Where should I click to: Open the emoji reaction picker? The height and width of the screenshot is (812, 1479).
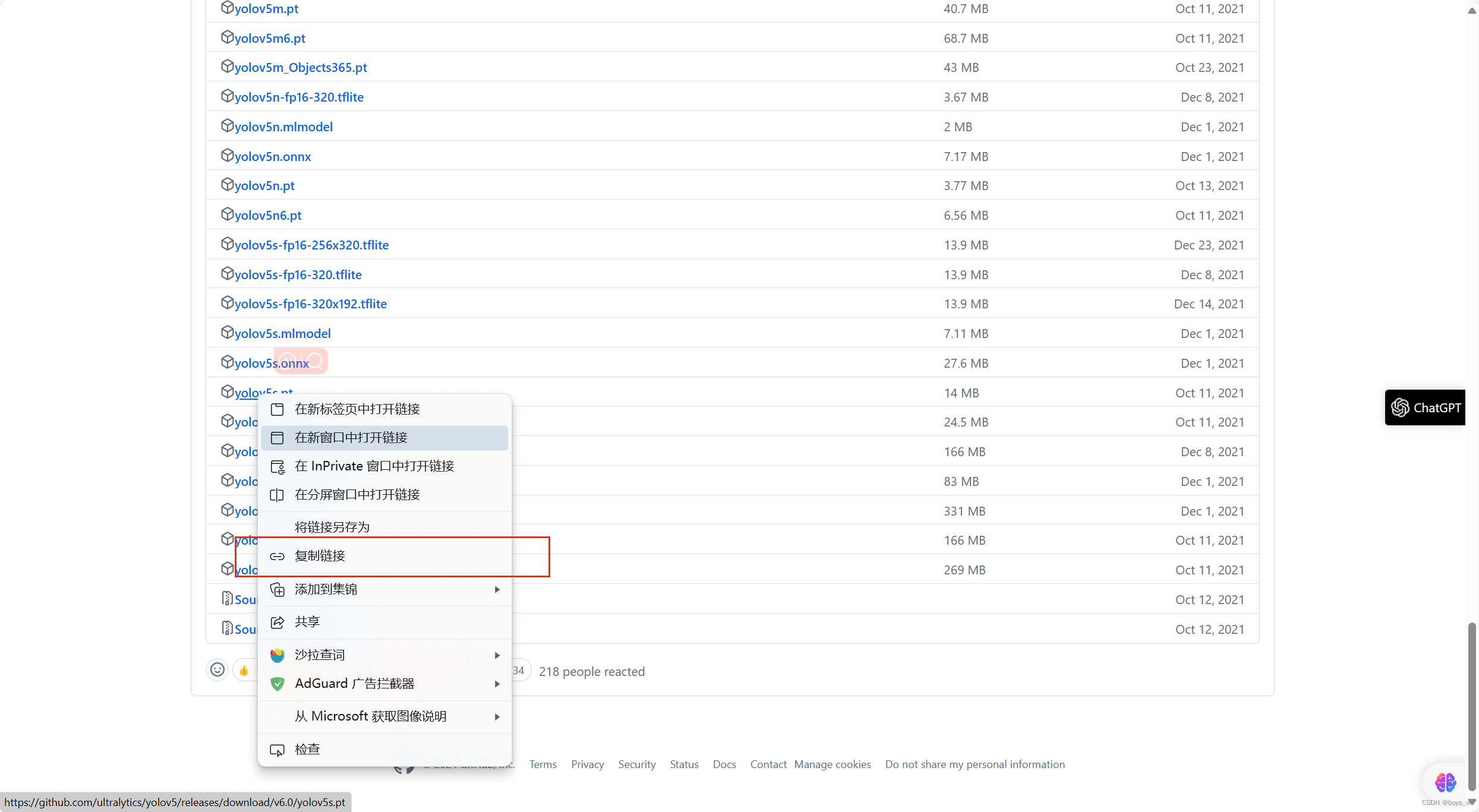pyautogui.click(x=217, y=670)
